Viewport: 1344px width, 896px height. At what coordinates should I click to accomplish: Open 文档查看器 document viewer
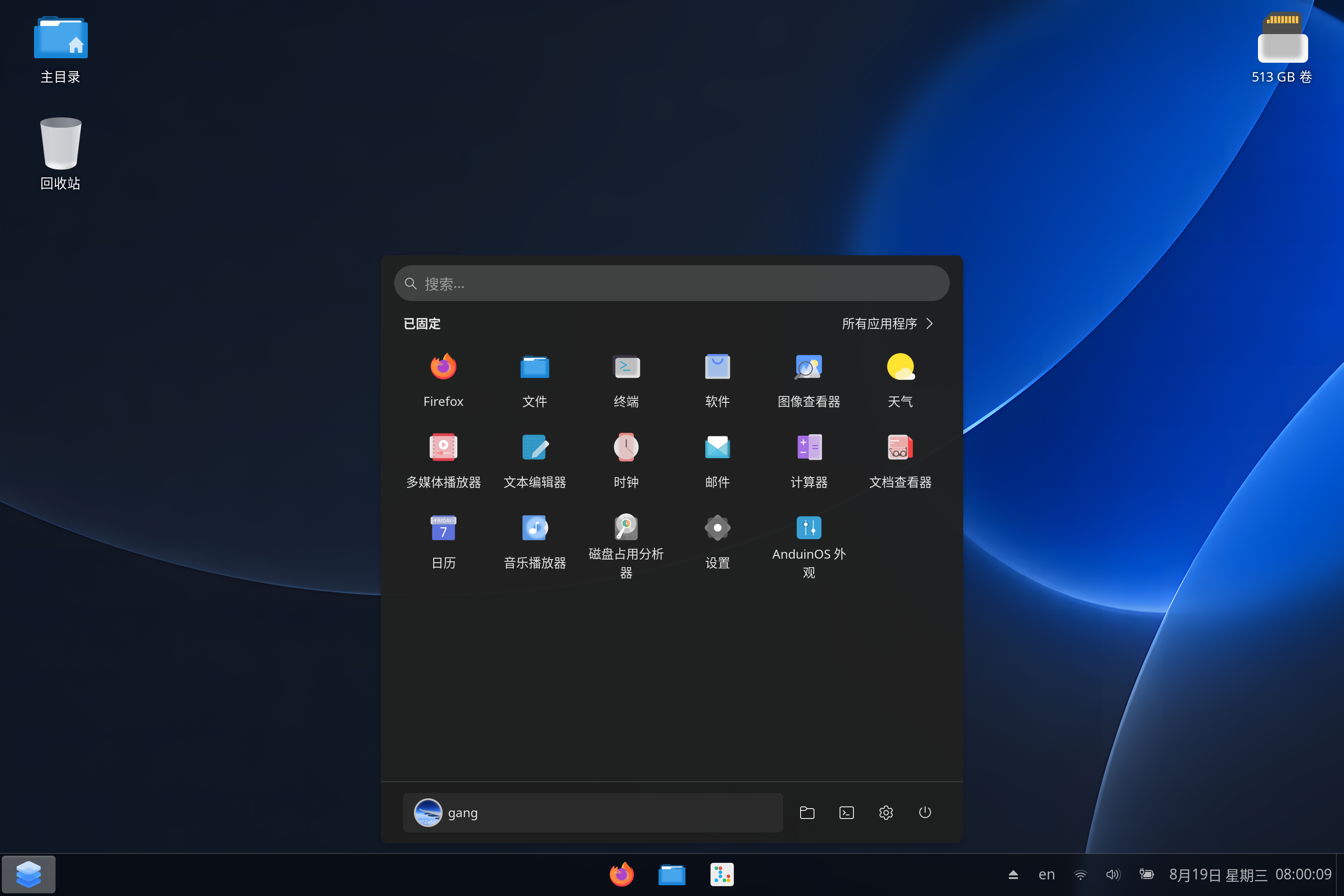click(900, 461)
